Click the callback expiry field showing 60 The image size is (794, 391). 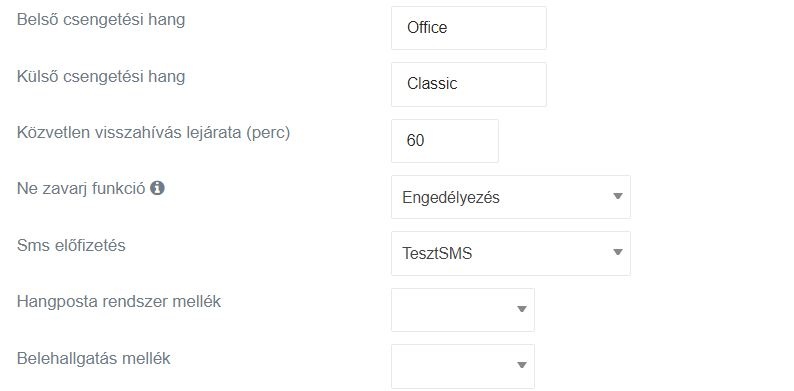click(445, 141)
